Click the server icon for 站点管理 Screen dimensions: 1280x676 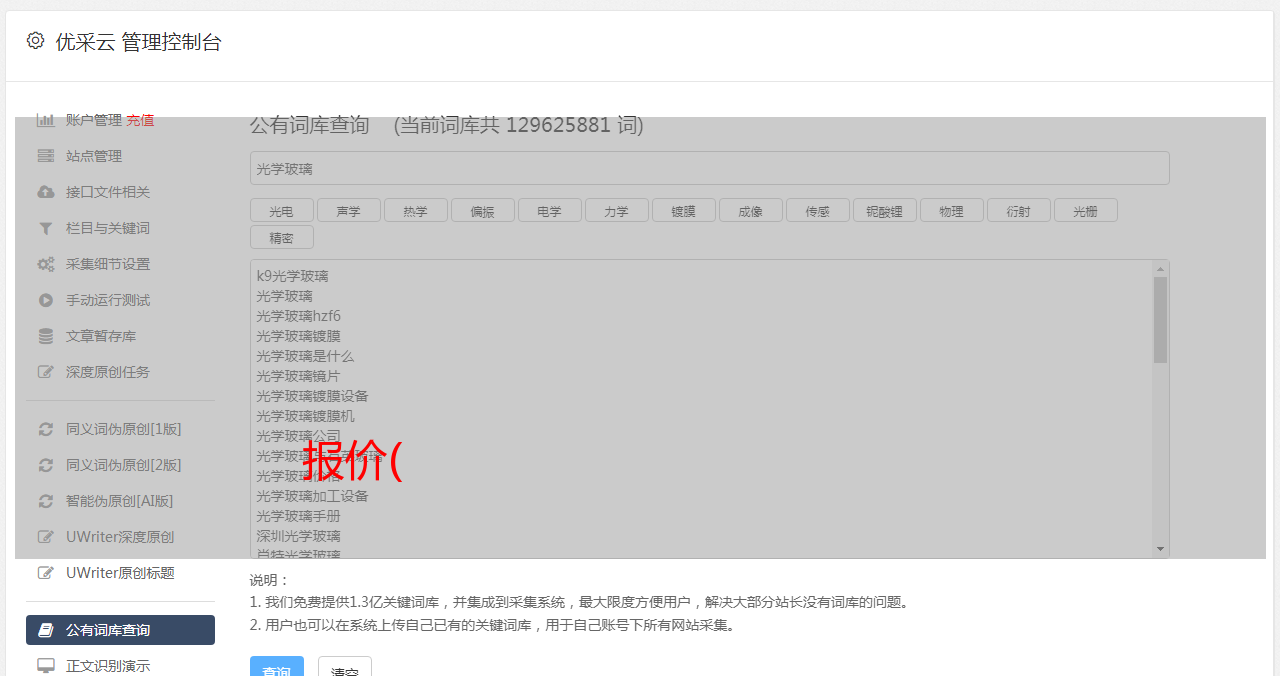45,156
